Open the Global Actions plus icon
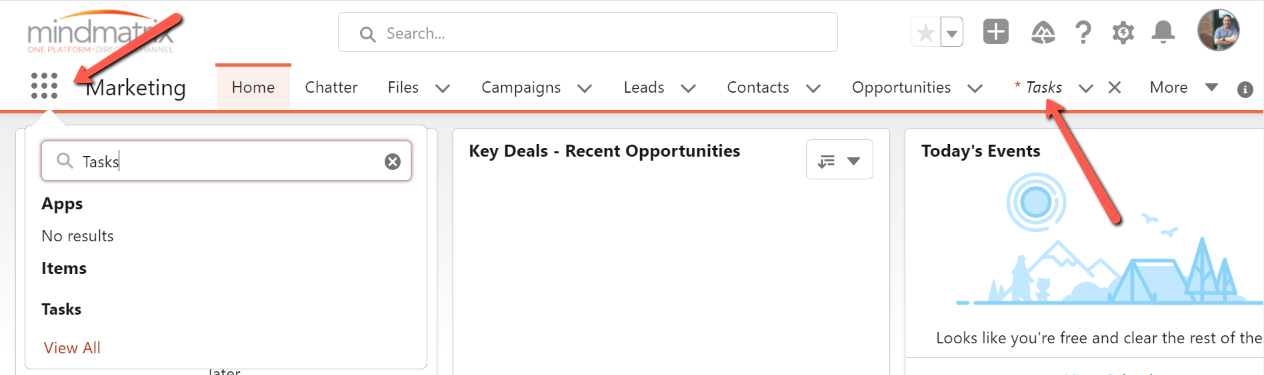 [996, 32]
